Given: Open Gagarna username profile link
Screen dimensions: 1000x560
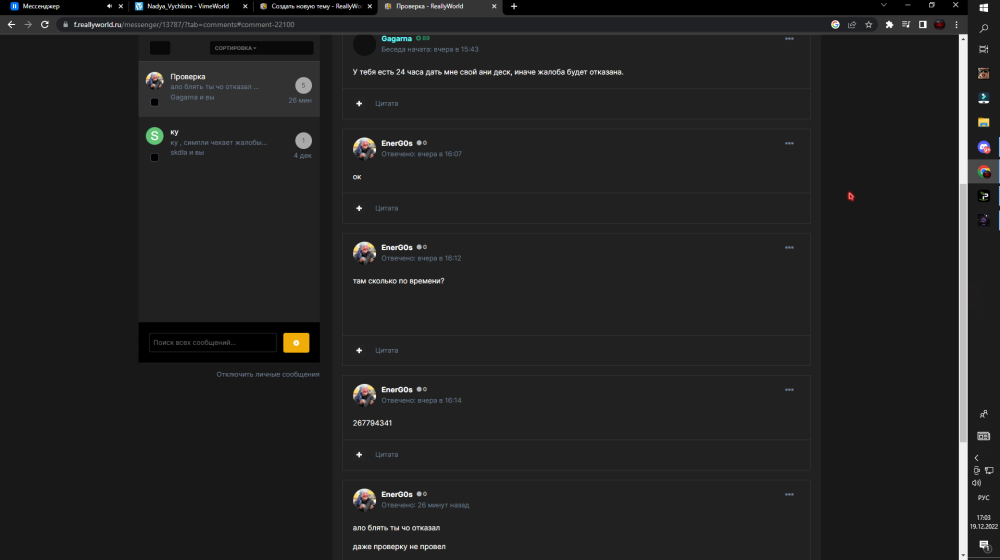Looking at the screenshot, I should pos(397,39).
